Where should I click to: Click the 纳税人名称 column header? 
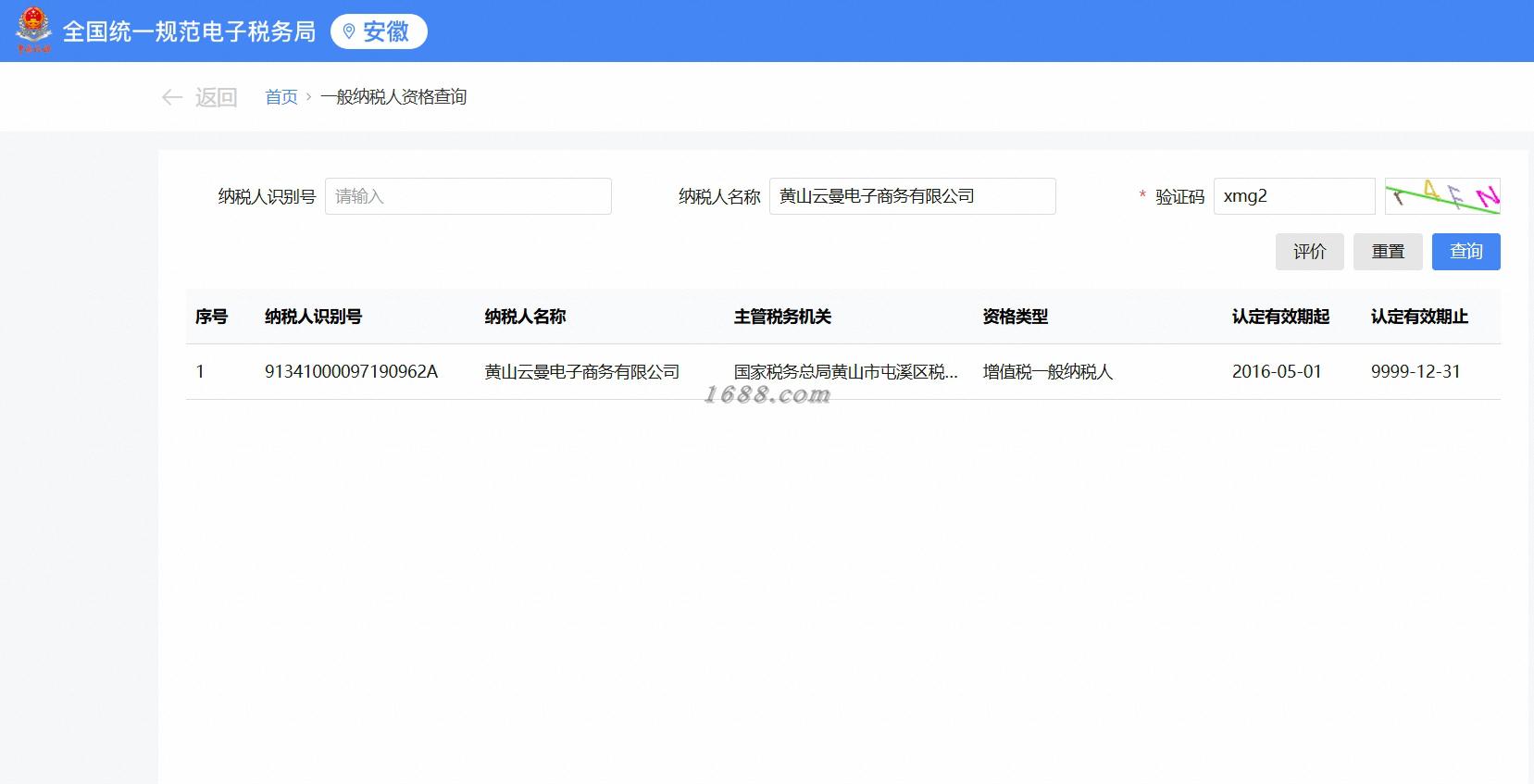525,317
